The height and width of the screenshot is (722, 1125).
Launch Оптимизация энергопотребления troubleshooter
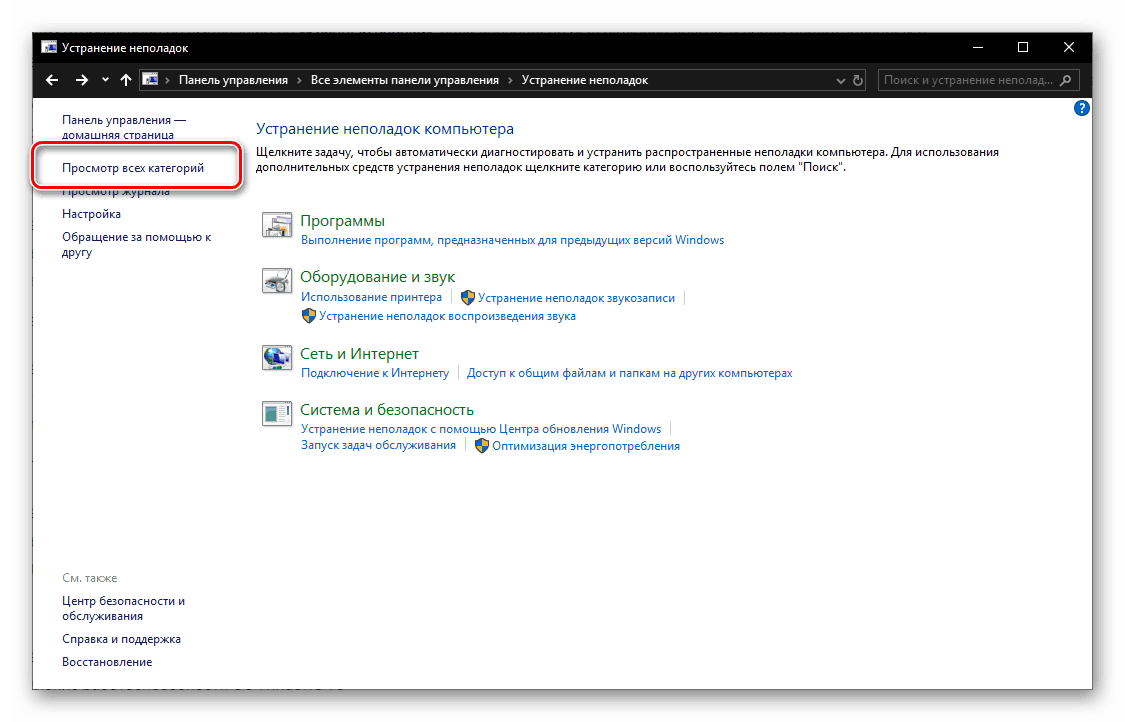[585, 446]
